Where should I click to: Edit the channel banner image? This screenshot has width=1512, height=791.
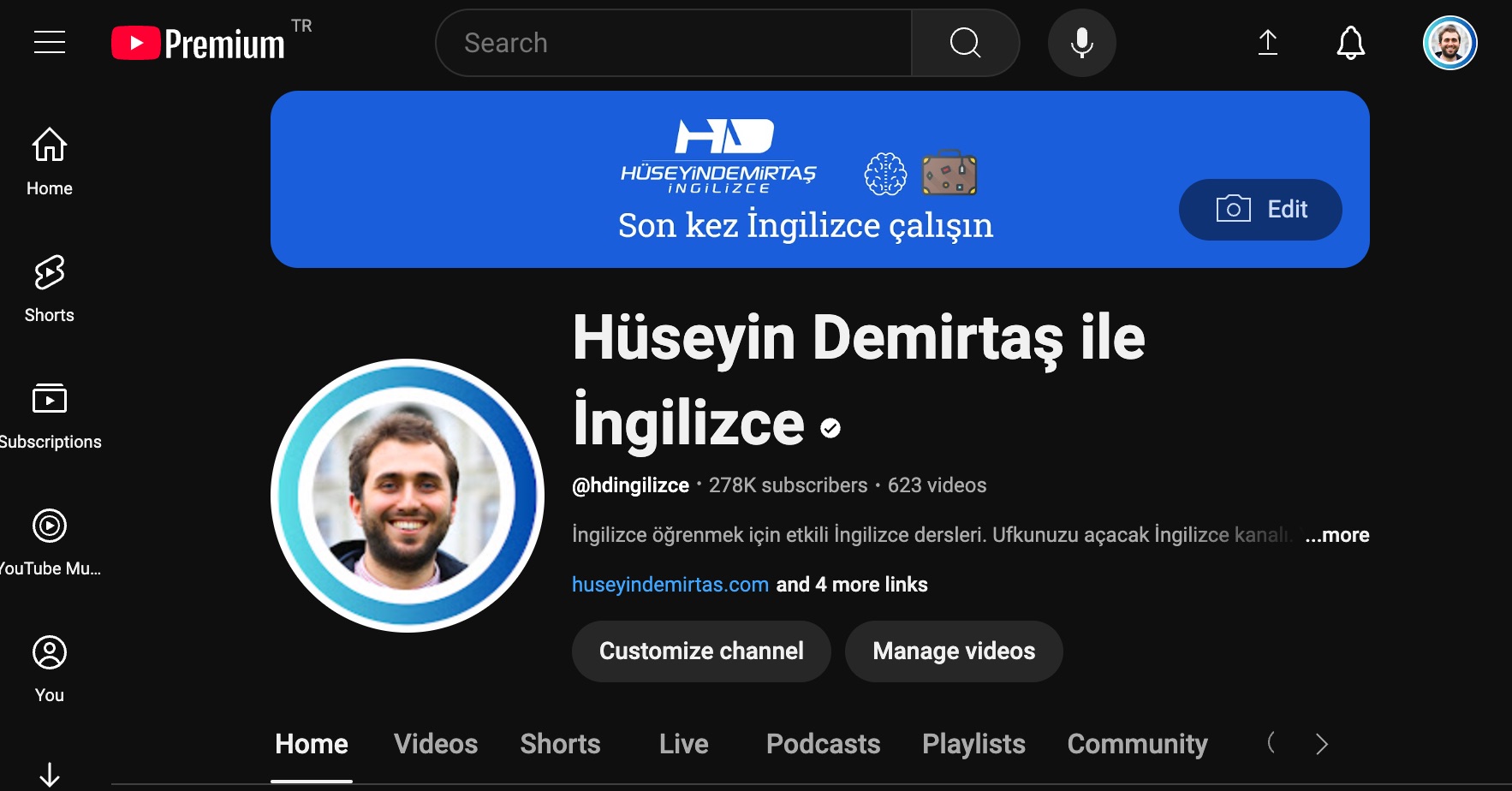click(x=1260, y=209)
